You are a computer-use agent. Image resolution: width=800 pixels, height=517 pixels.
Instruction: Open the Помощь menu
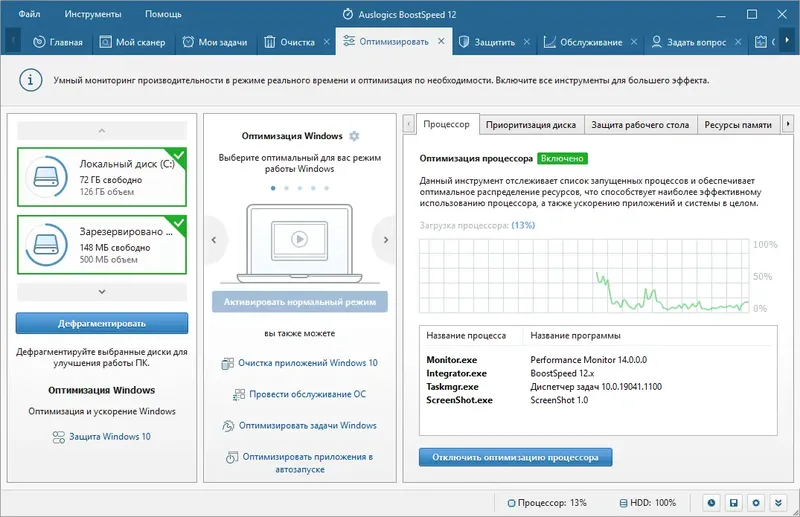point(163,14)
